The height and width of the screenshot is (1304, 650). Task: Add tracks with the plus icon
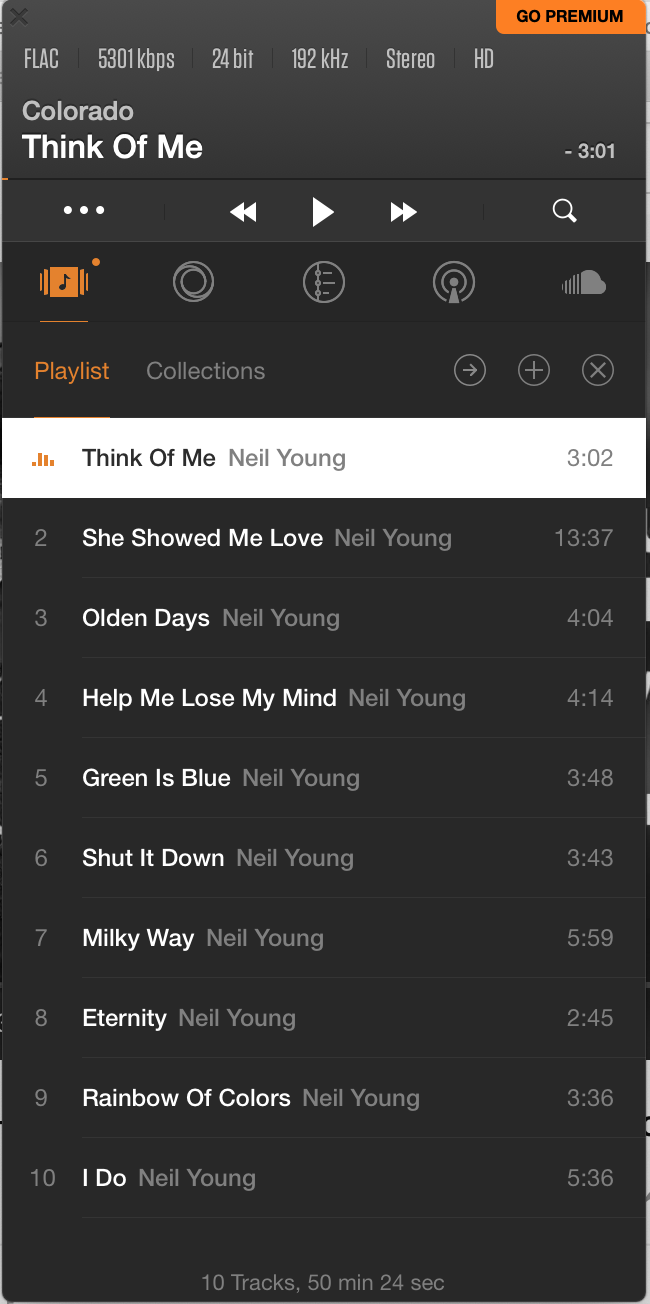(534, 371)
